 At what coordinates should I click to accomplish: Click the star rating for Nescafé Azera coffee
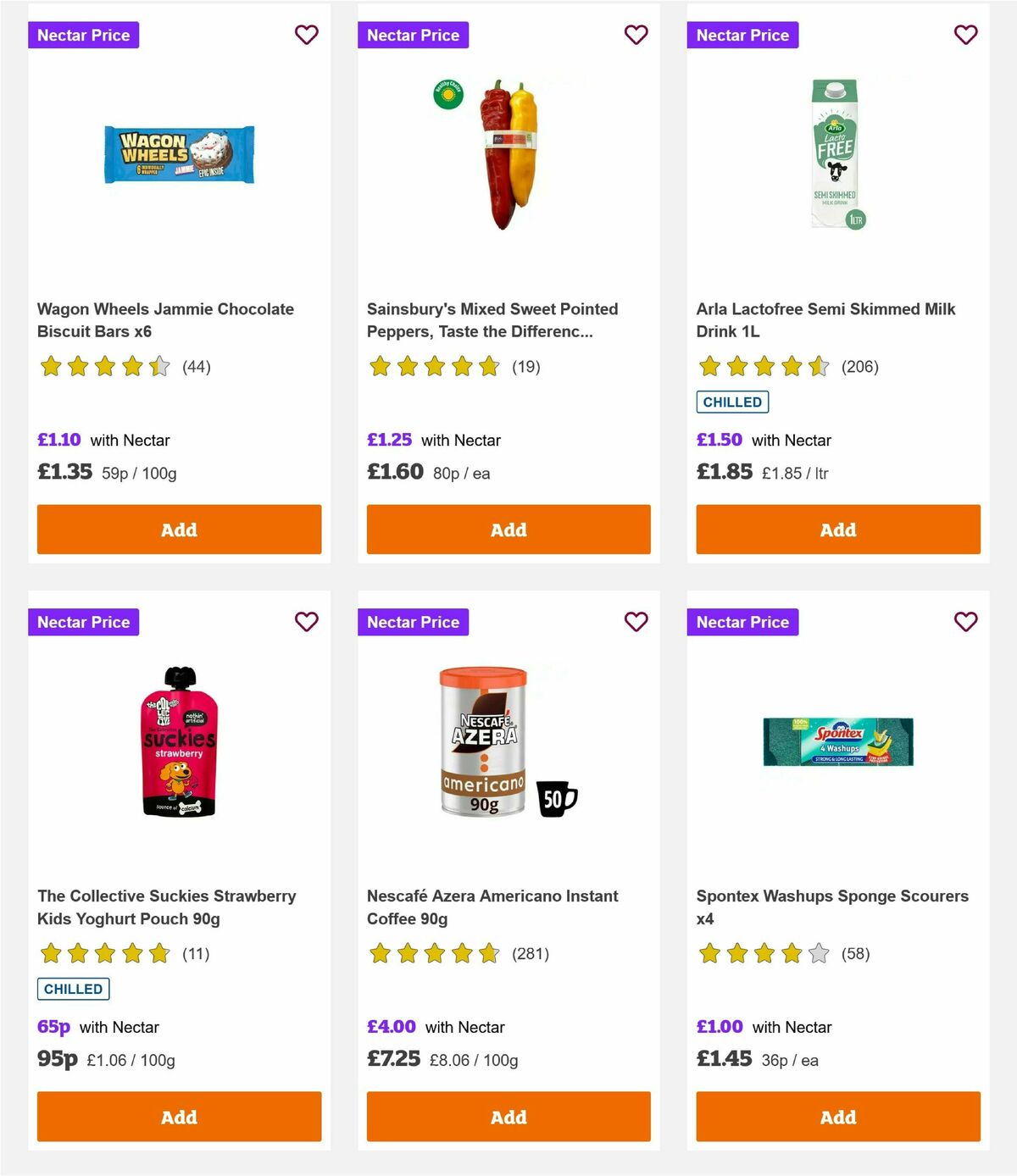coord(434,952)
